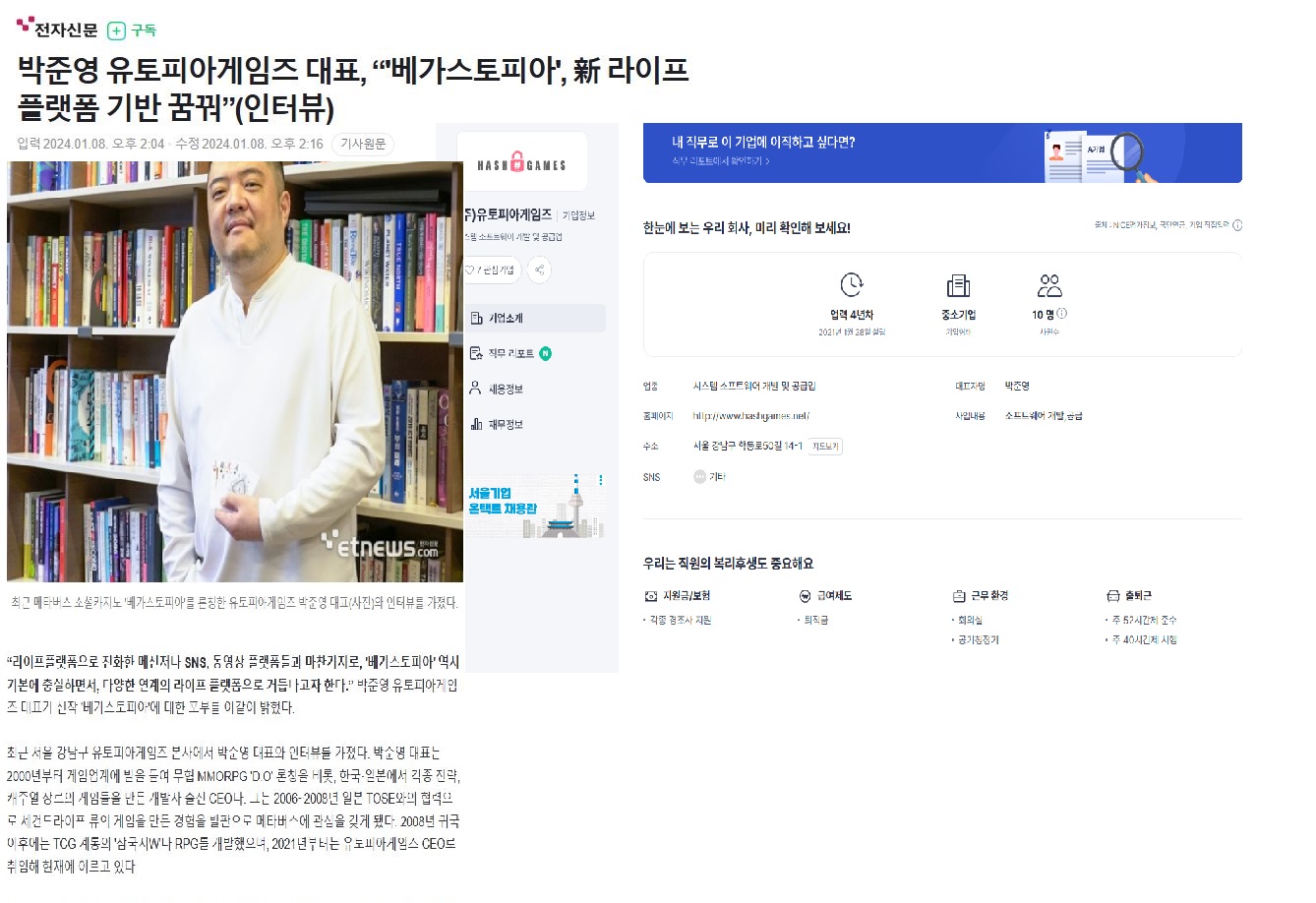
Task: Click the 서울기업 온택트 채용관 banner
Action: pos(535,506)
